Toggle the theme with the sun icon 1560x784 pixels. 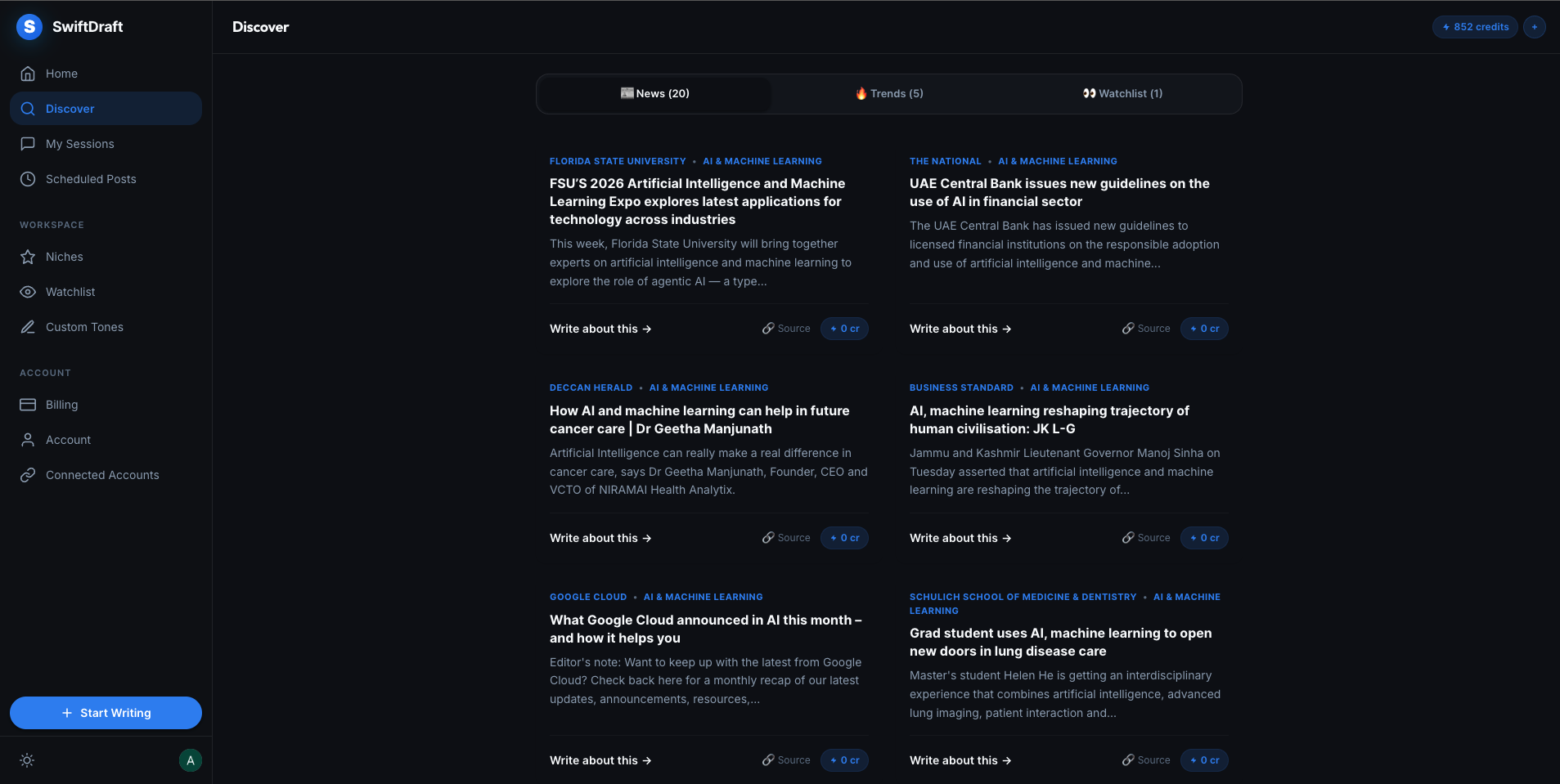point(26,760)
